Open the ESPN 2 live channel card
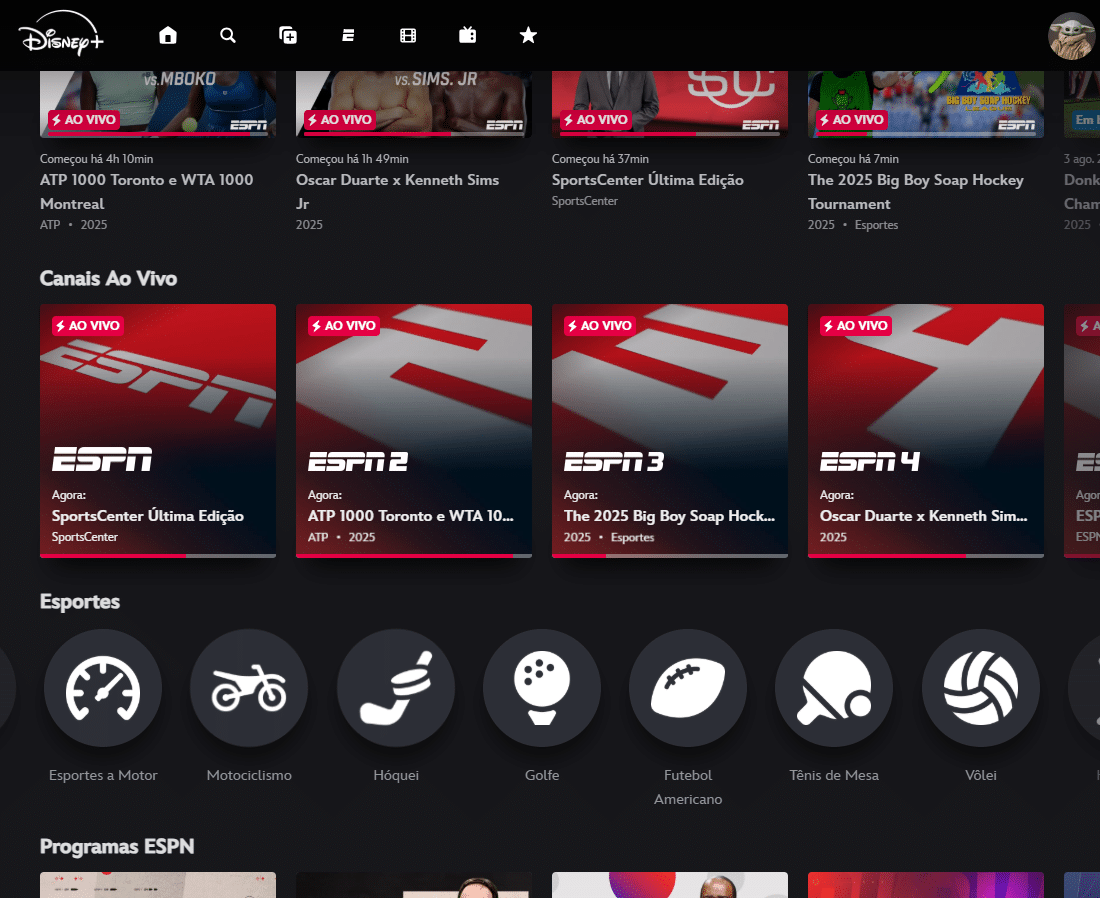 click(x=414, y=431)
